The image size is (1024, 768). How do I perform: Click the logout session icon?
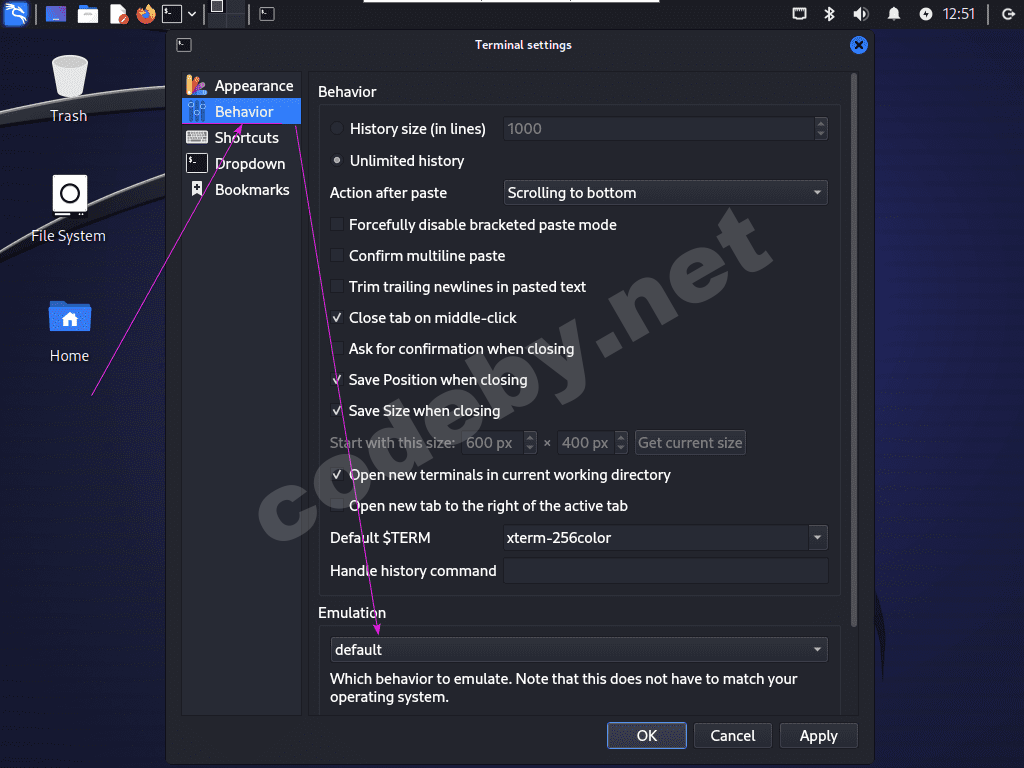[x=1008, y=14]
